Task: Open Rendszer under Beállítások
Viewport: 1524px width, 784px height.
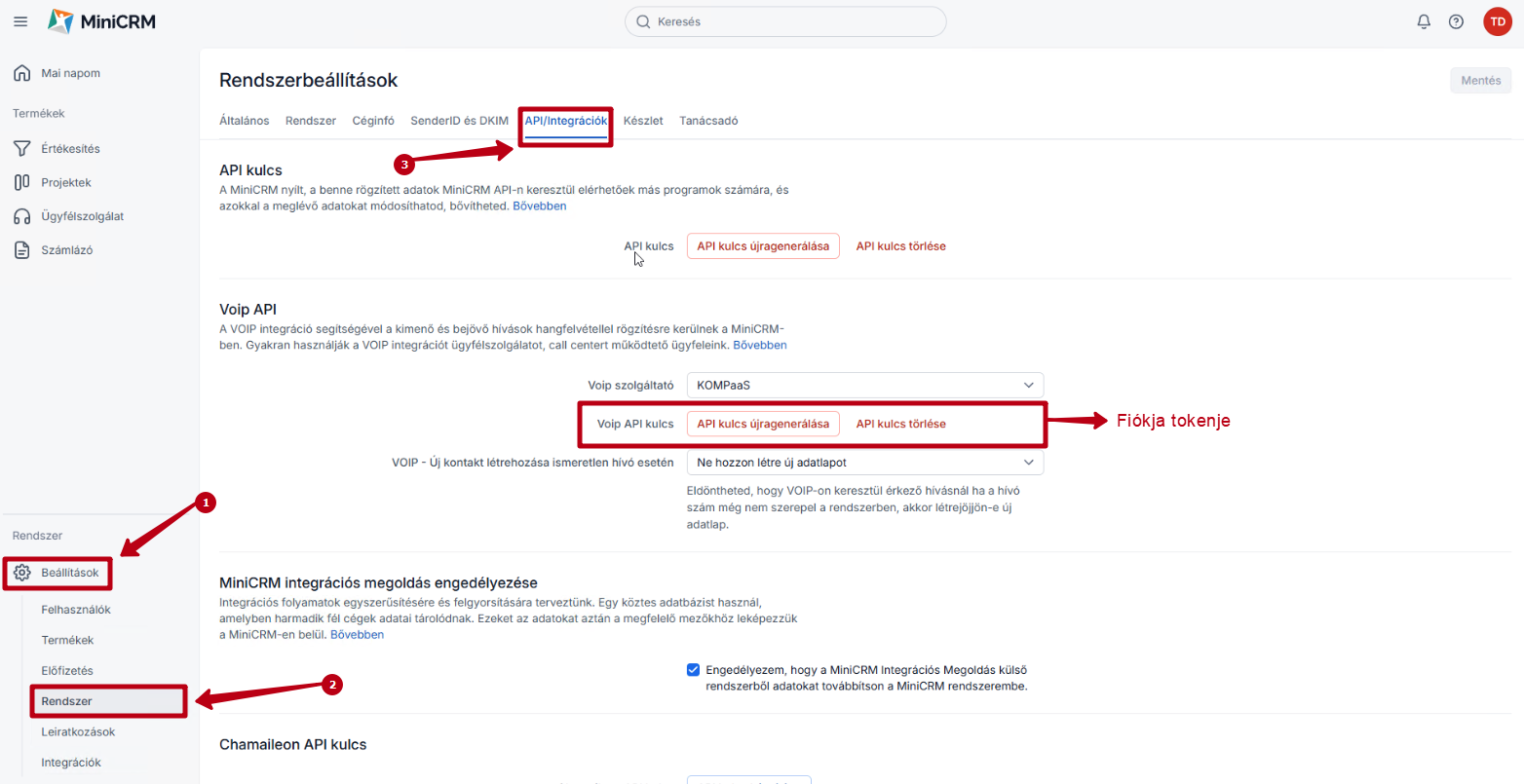Action: 67,701
